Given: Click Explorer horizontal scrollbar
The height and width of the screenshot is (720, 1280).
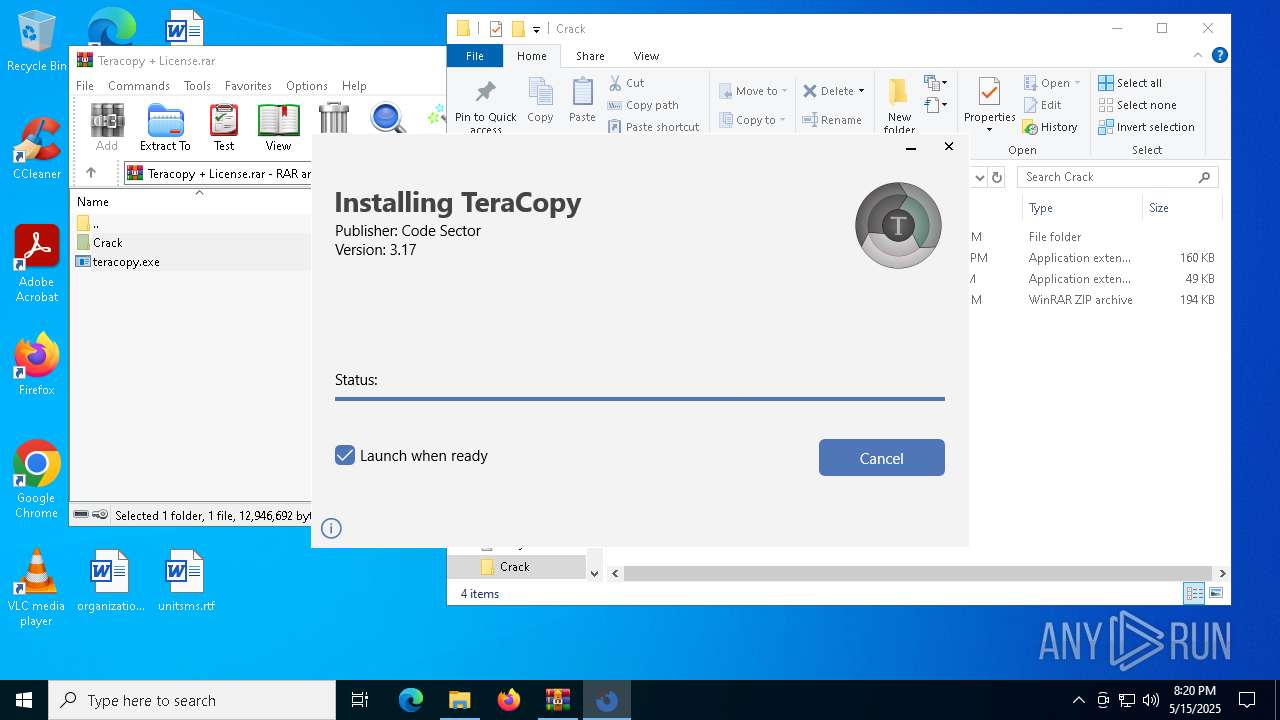Looking at the screenshot, I should point(918,573).
